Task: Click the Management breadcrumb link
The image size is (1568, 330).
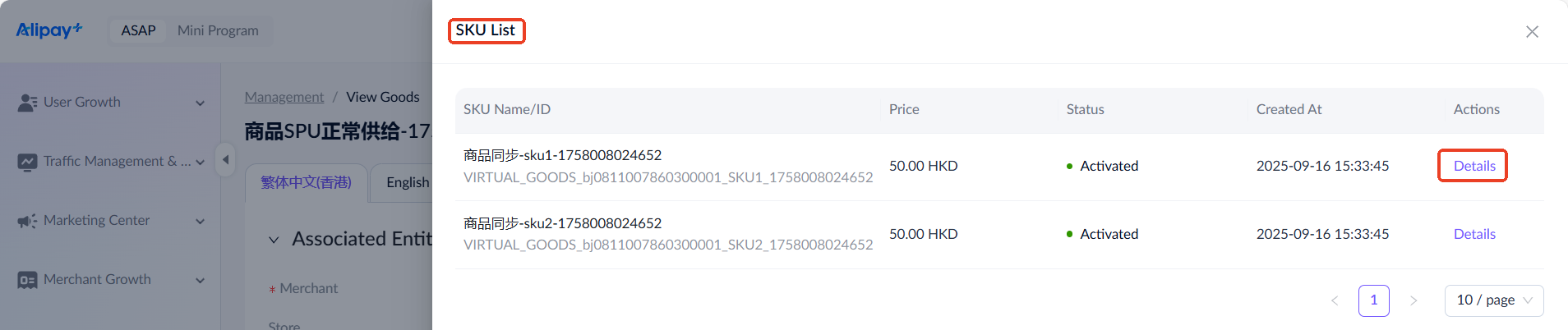Action: pos(284,97)
